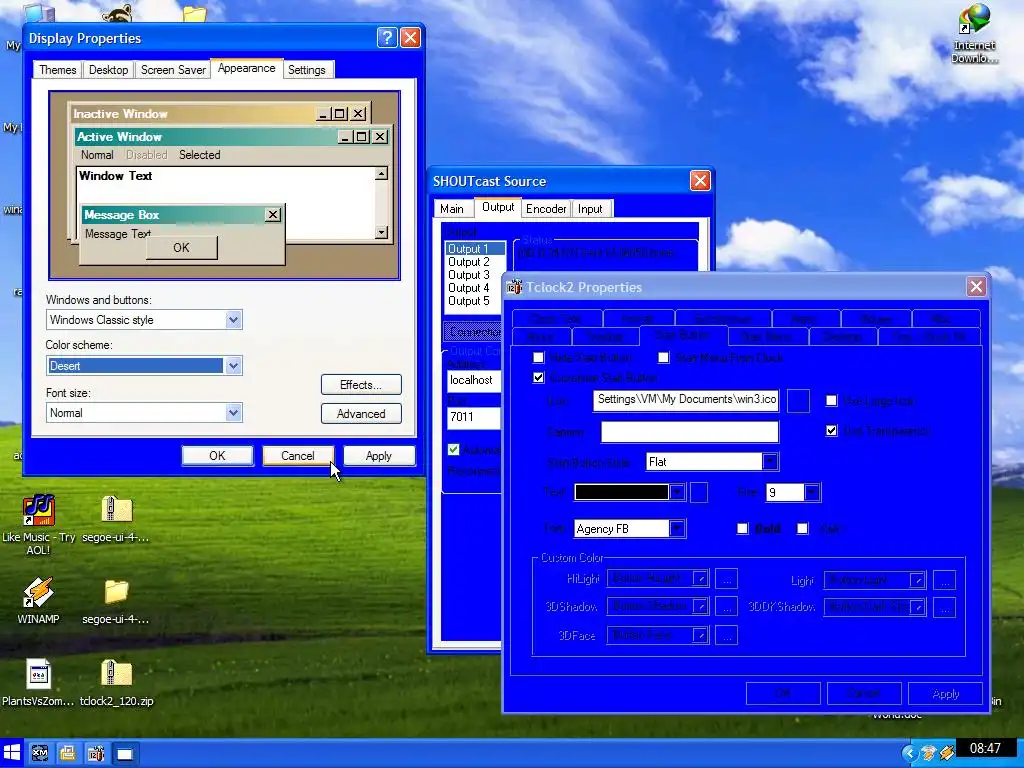The width and height of the screenshot is (1024, 768).
Task: Click the globe tray icon
Action: (x=927, y=753)
